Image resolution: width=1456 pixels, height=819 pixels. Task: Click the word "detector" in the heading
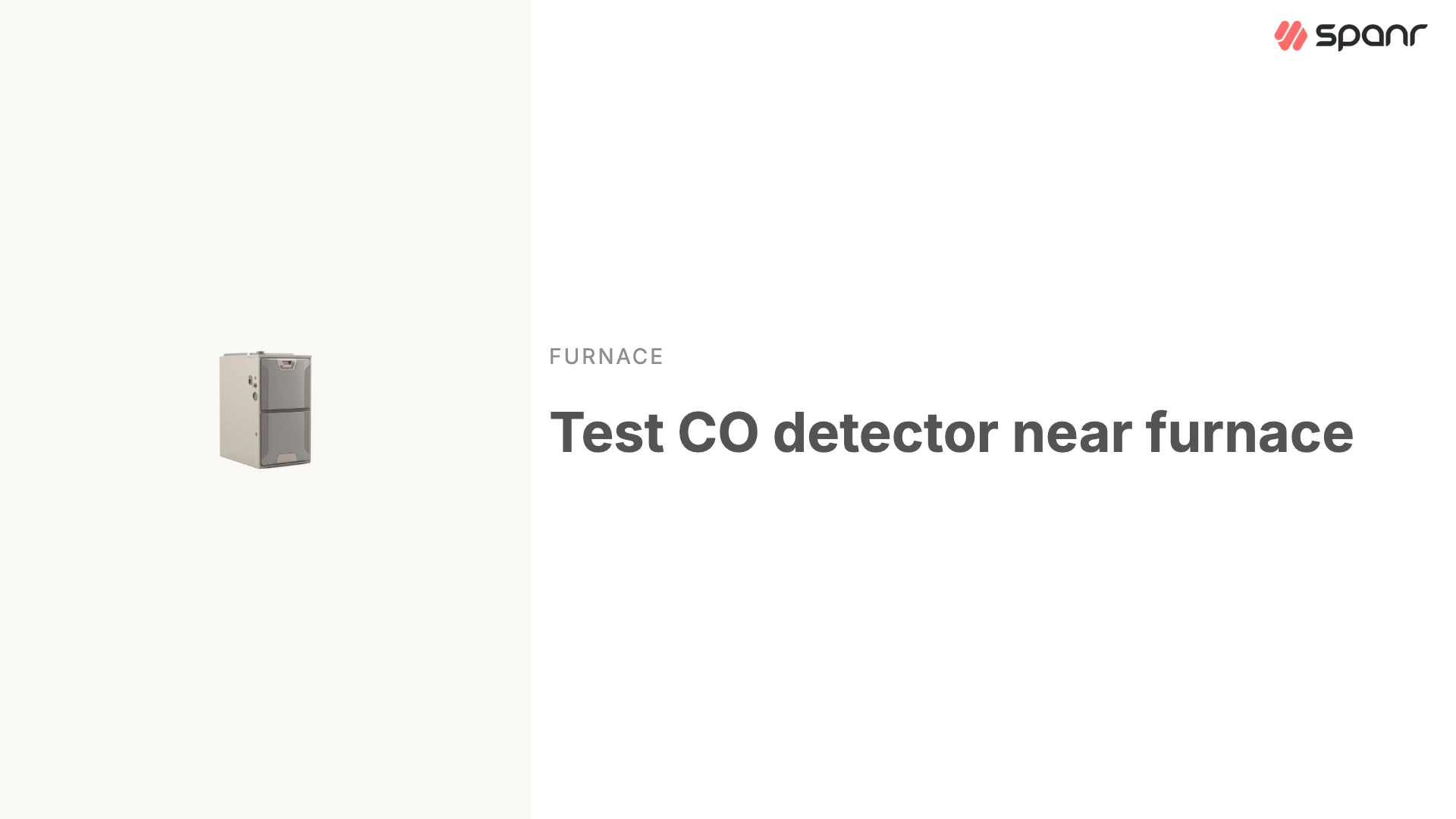point(885,433)
